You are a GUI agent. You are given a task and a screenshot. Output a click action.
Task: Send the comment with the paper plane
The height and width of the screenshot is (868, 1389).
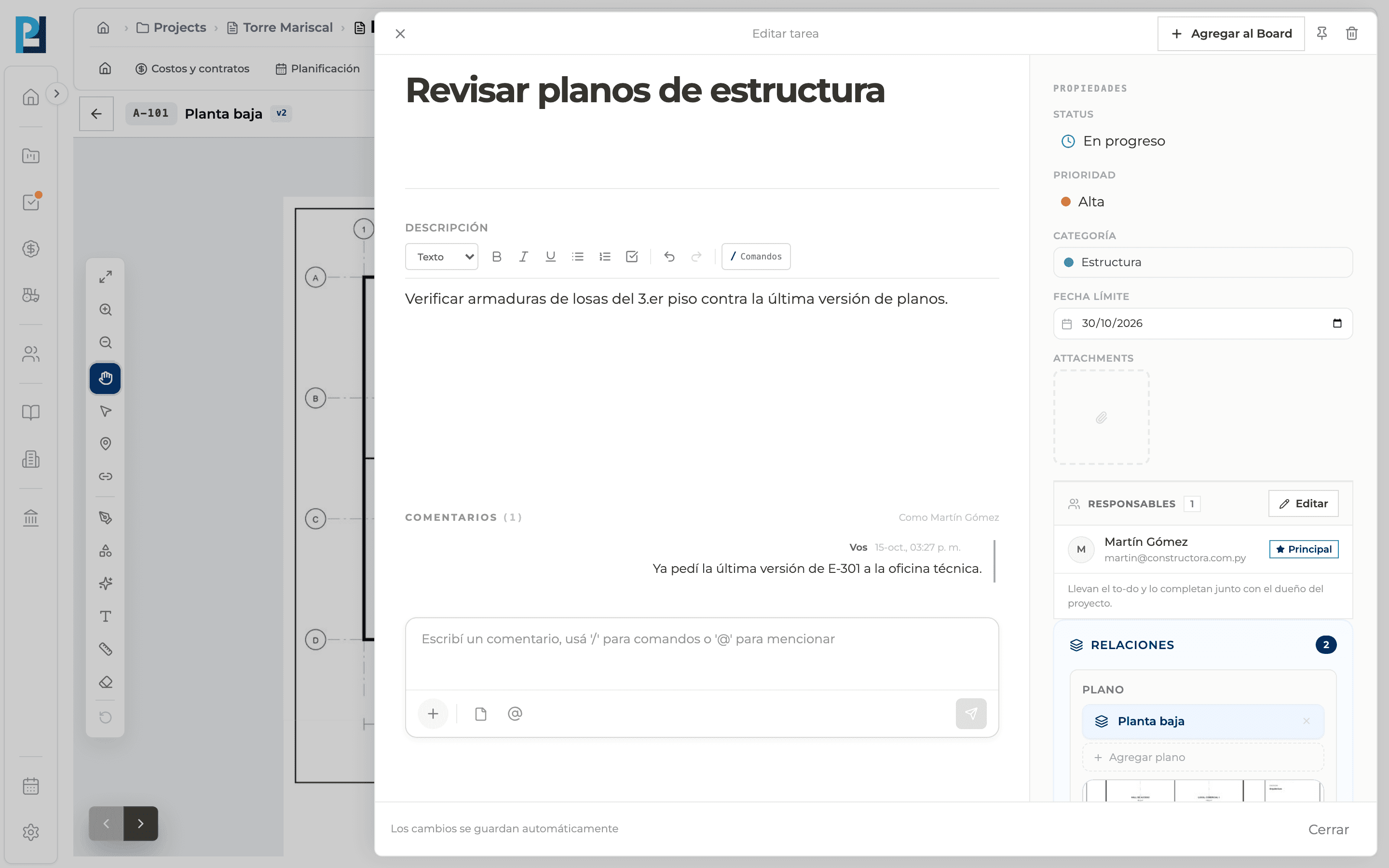click(x=970, y=714)
